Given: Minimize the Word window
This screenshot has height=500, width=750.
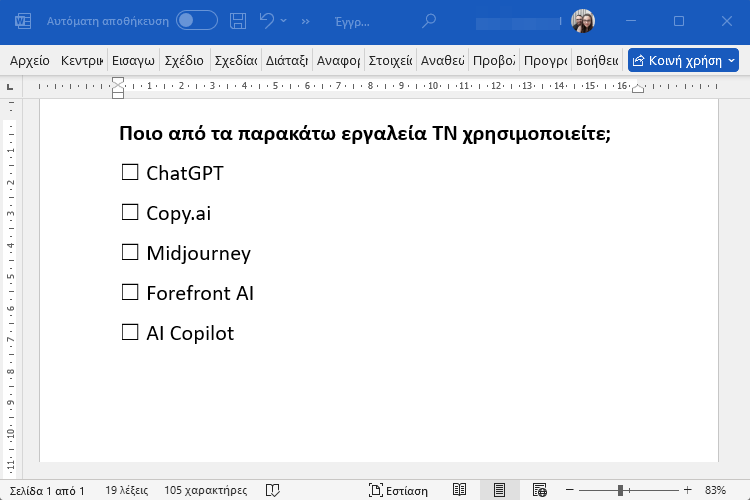Looking at the screenshot, I should coord(631,21).
